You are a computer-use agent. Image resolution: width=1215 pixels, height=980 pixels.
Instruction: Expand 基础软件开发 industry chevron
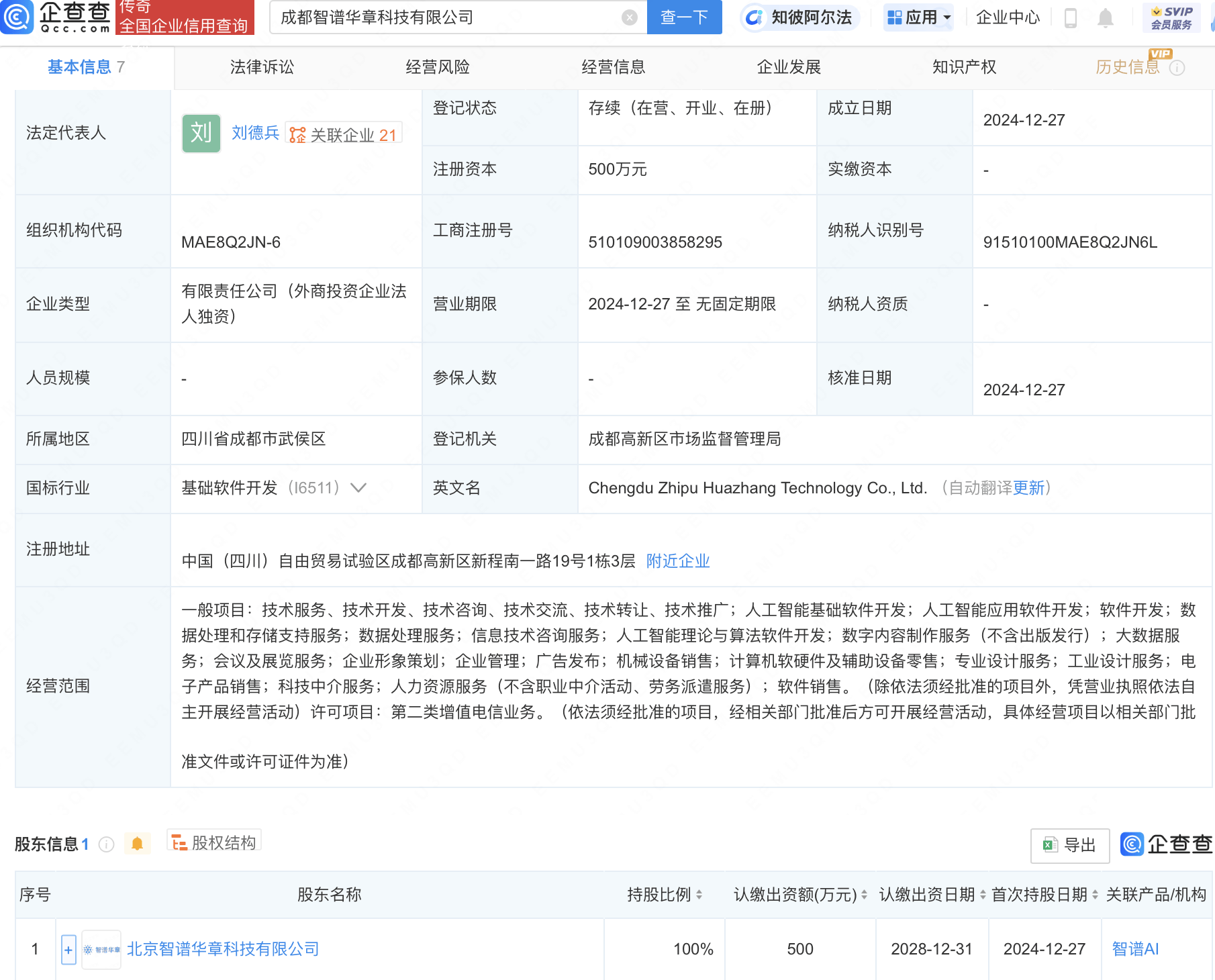tap(359, 488)
